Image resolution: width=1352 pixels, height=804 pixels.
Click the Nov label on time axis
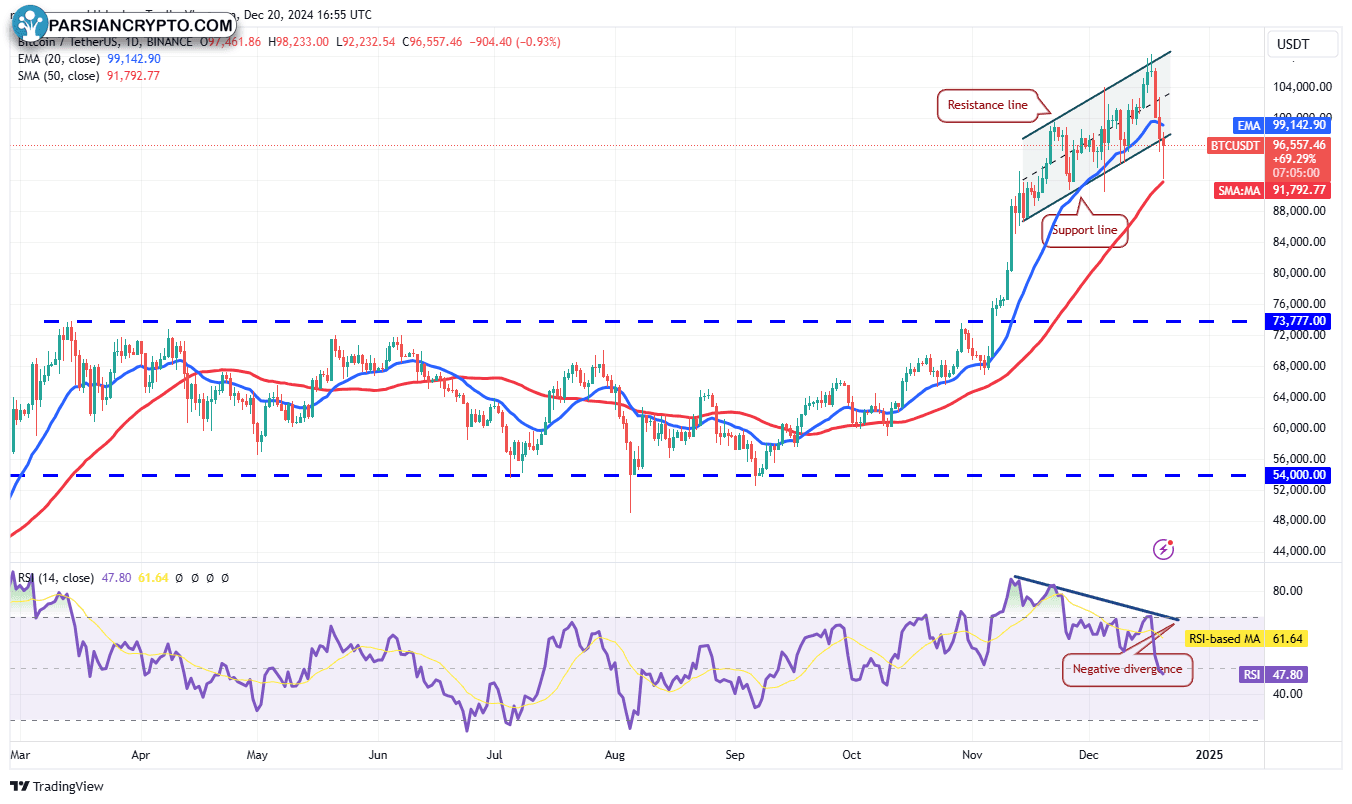(x=972, y=754)
